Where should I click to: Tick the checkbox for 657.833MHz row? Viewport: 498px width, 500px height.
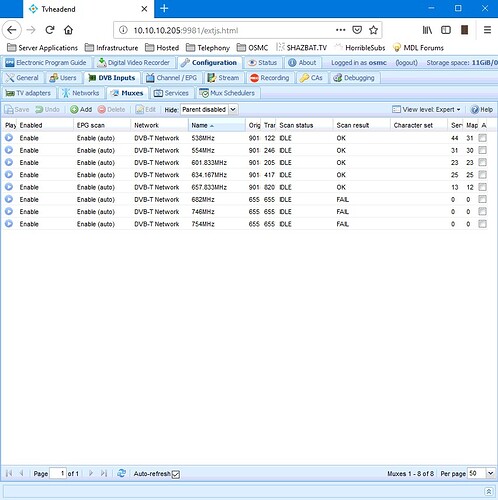[x=482, y=187]
